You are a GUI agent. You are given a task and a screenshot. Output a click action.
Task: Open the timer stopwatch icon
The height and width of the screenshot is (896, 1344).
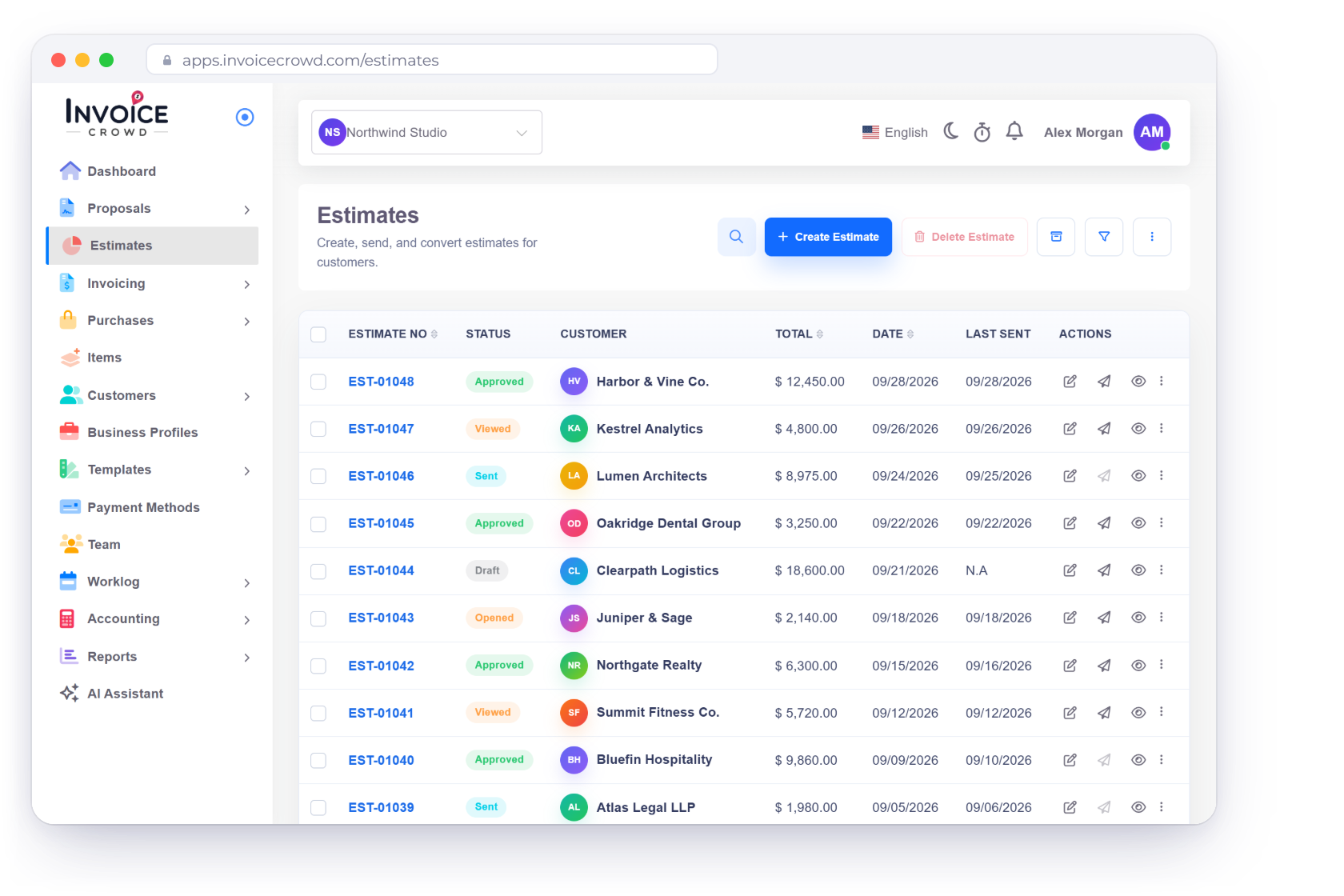coord(982,132)
